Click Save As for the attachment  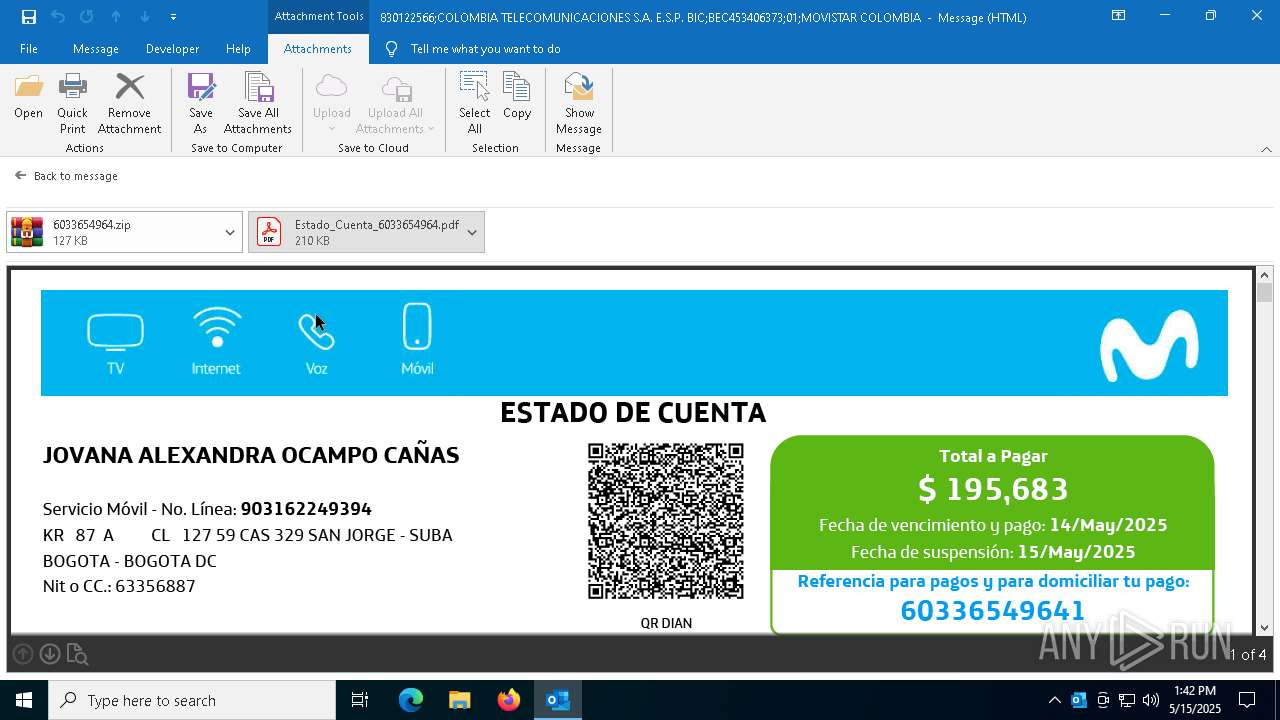coord(200,104)
